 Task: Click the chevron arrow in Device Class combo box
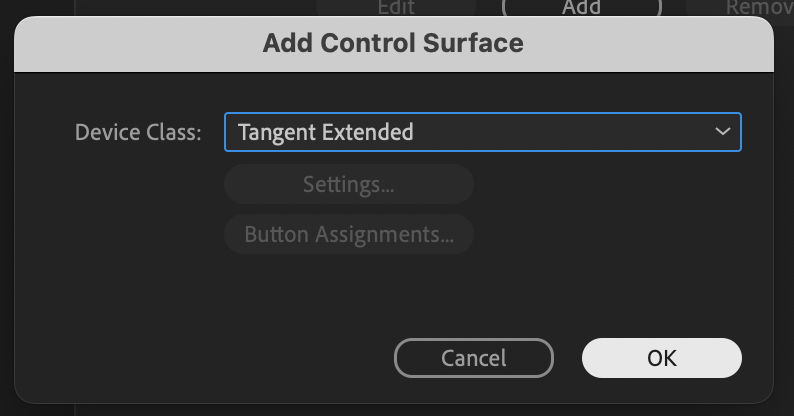722,132
